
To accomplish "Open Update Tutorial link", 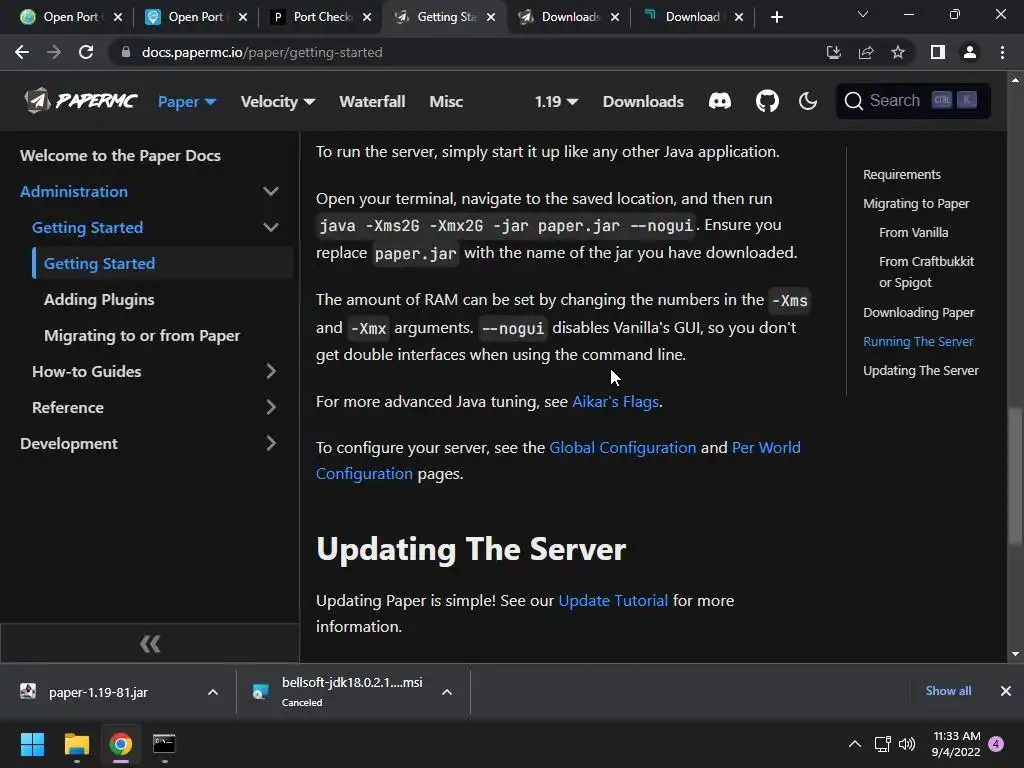I will [x=613, y=600].
